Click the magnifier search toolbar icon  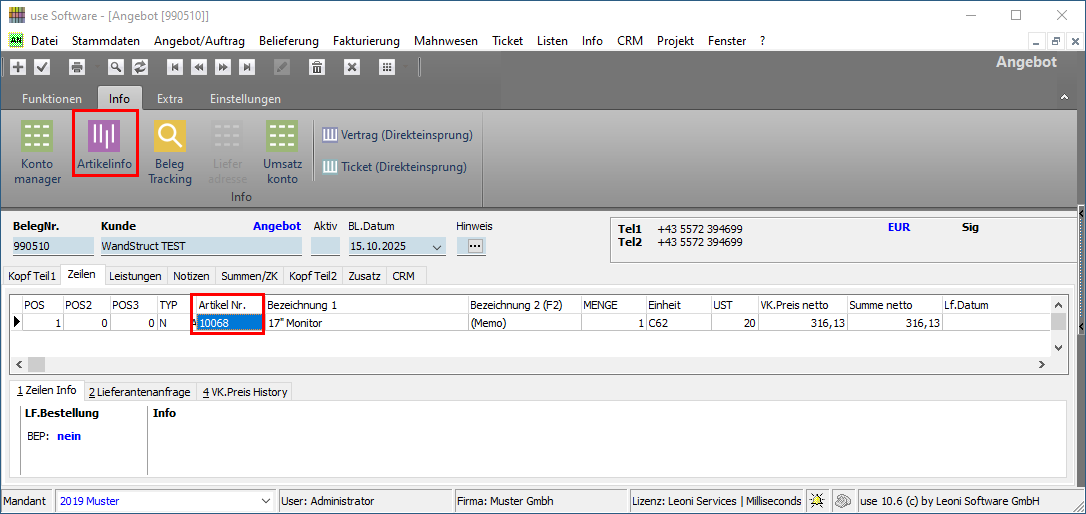116,67
